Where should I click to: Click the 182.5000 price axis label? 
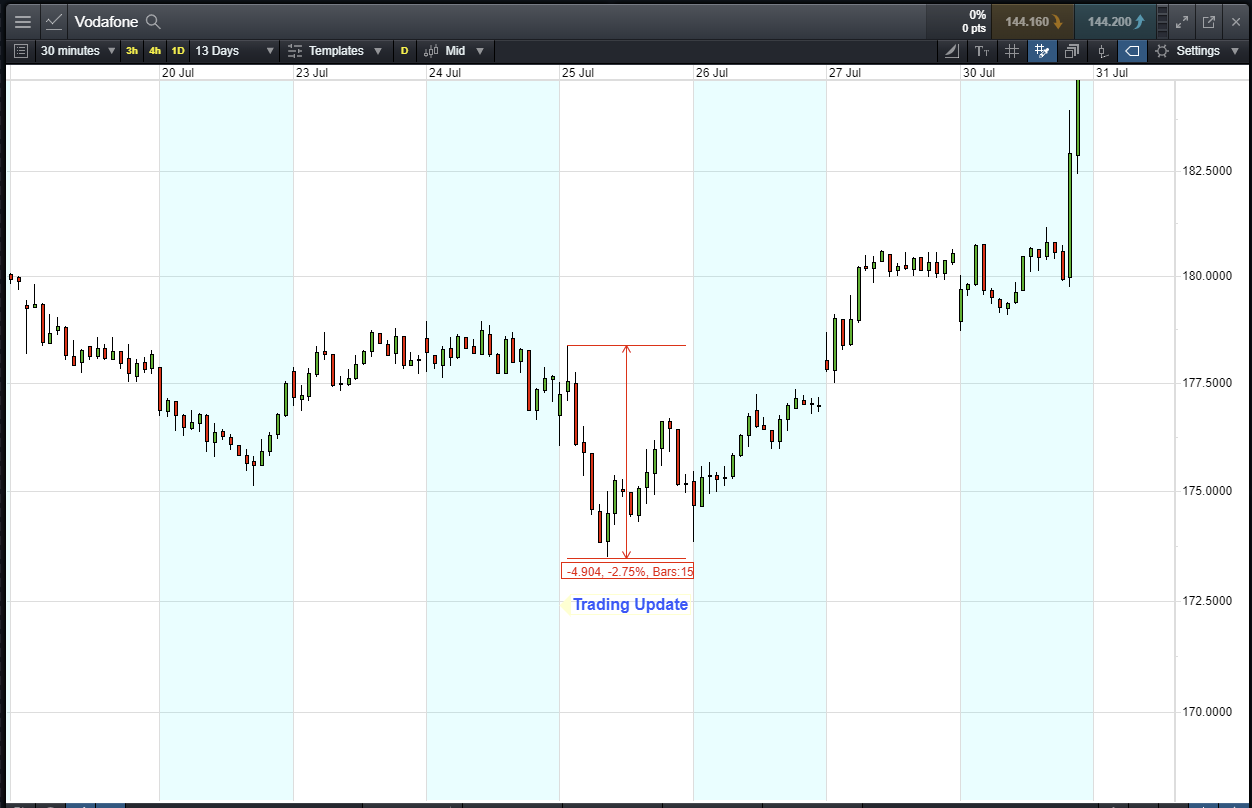(x=1206, y=171)
